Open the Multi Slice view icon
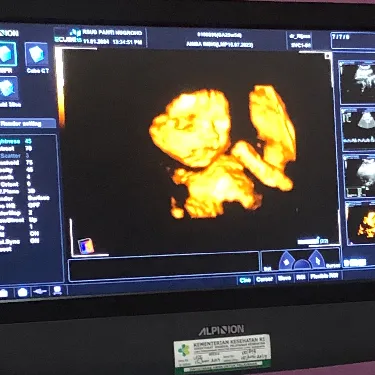Screen dimensions: 375x375 [8, 89]
